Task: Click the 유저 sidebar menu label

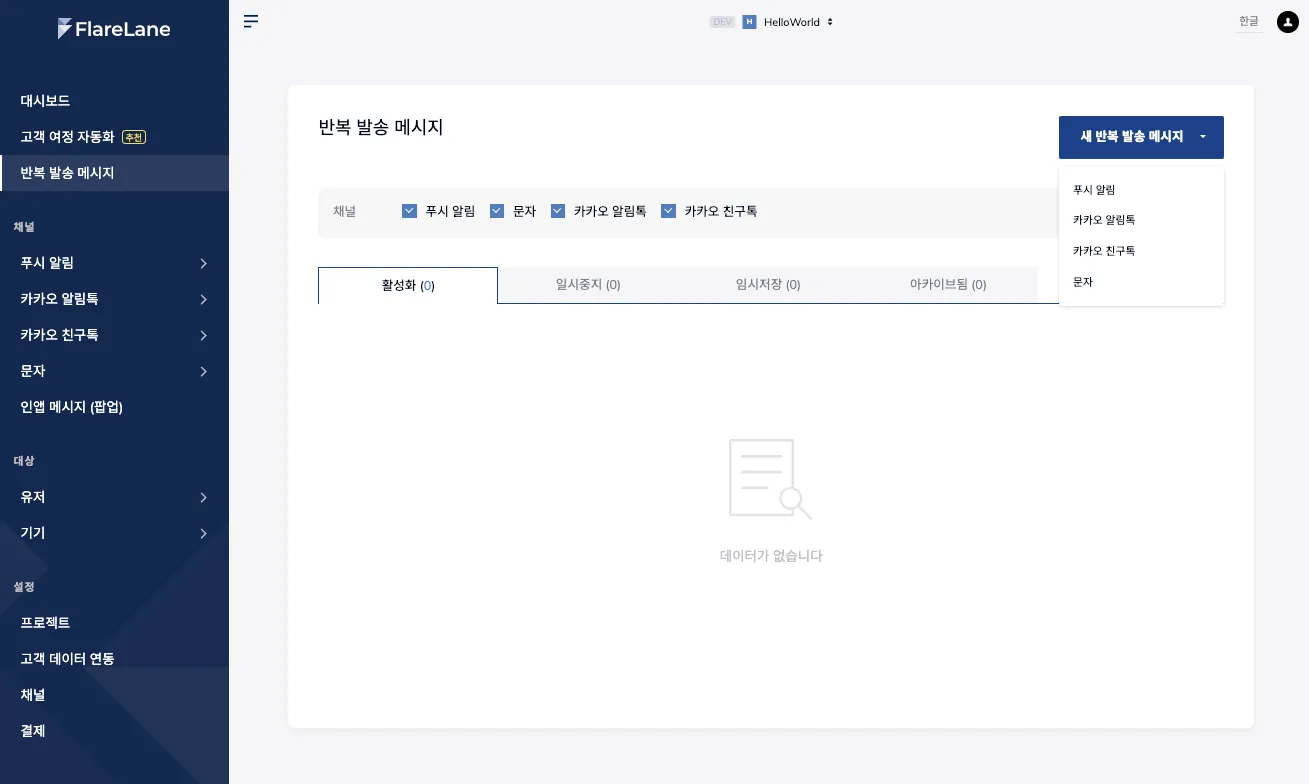Action: tap(33, 497)
